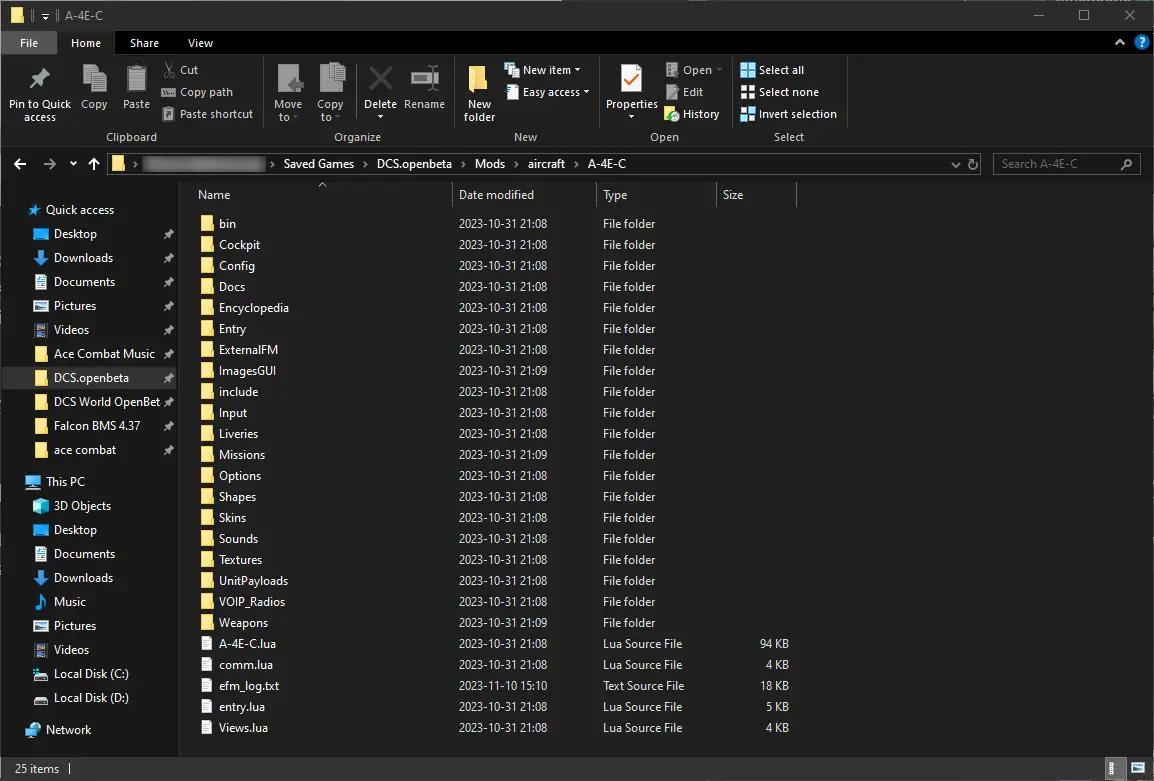Open the Copy to menu

tap(330, 92)
